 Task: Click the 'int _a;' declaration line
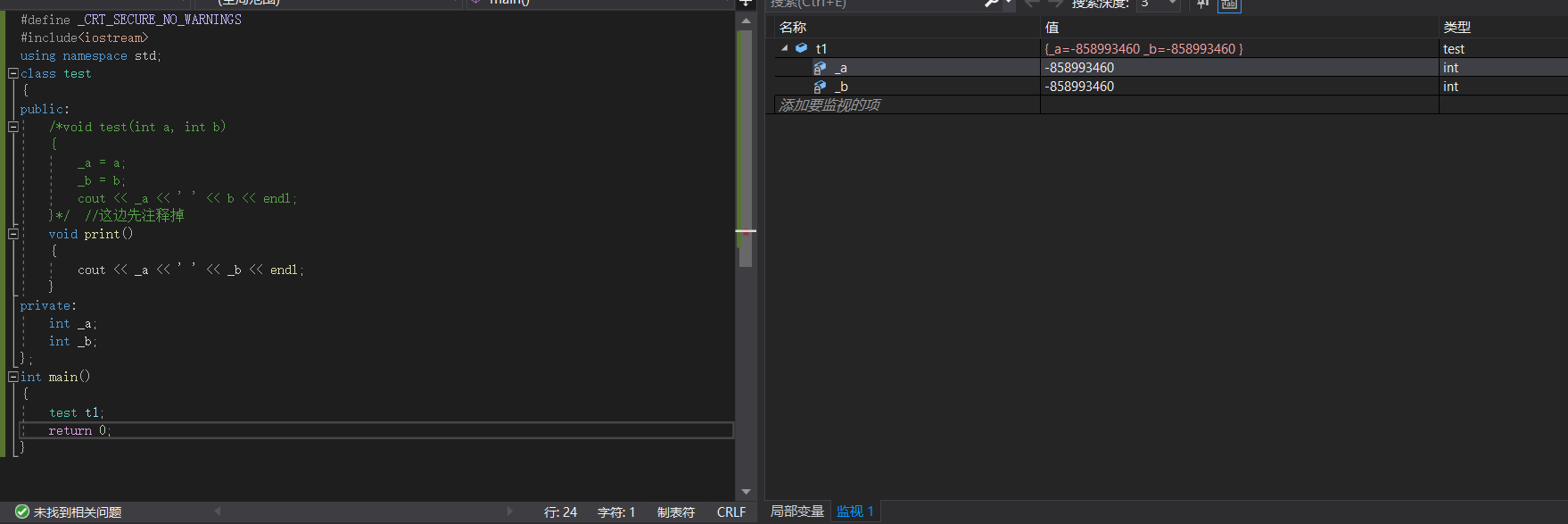[73, 323]
